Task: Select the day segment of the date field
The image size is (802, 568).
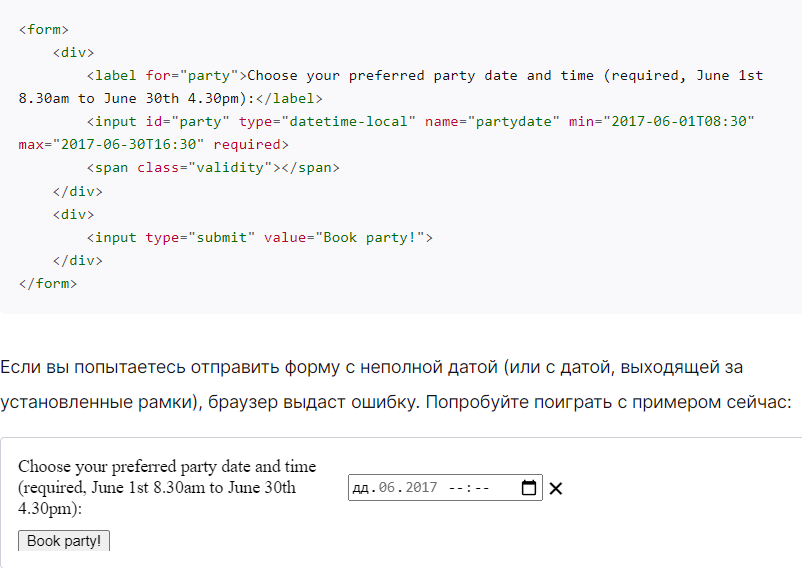Action: [360, 488]
